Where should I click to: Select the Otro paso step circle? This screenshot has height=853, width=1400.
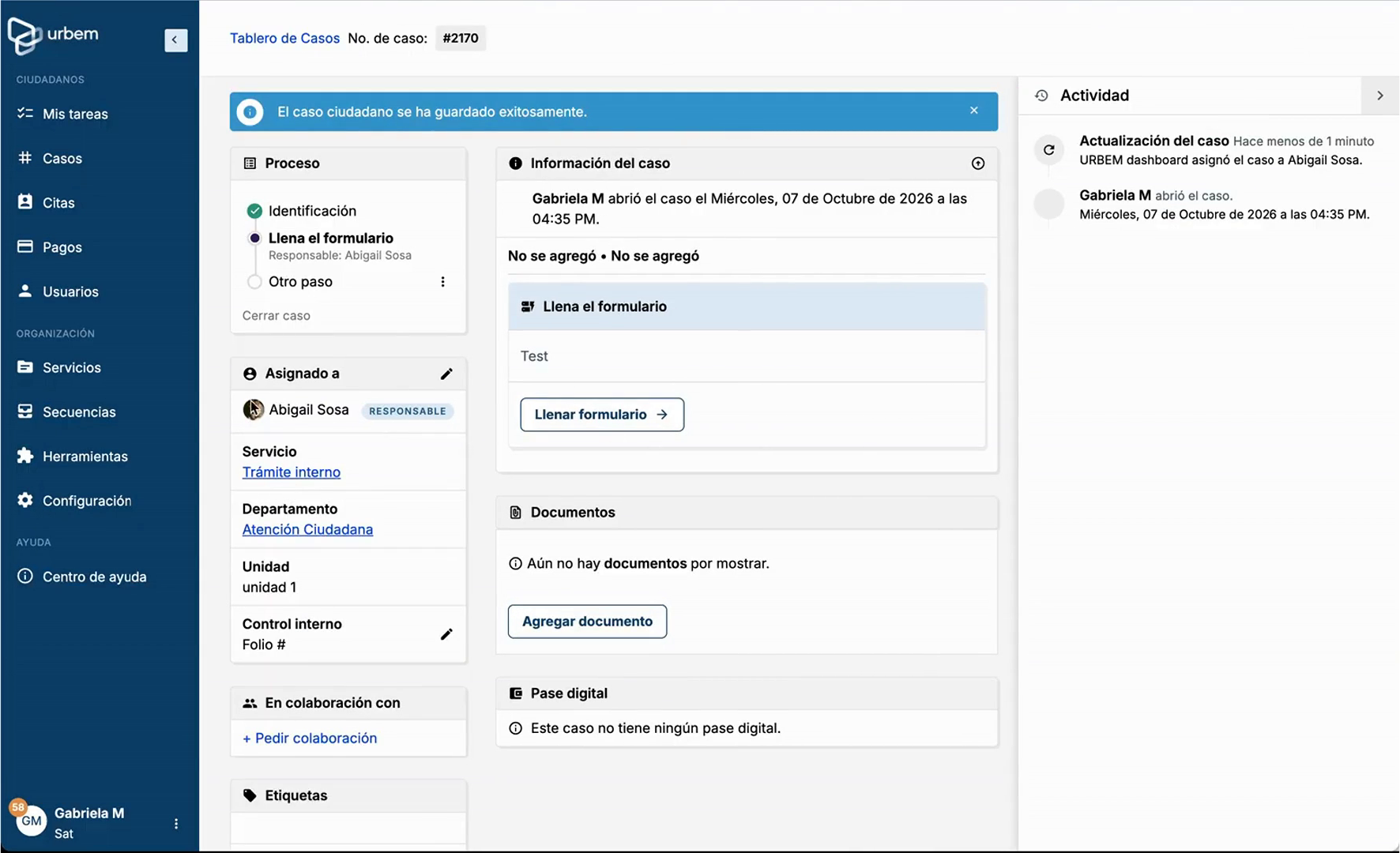pyautogui.click(x=254, y=281)
